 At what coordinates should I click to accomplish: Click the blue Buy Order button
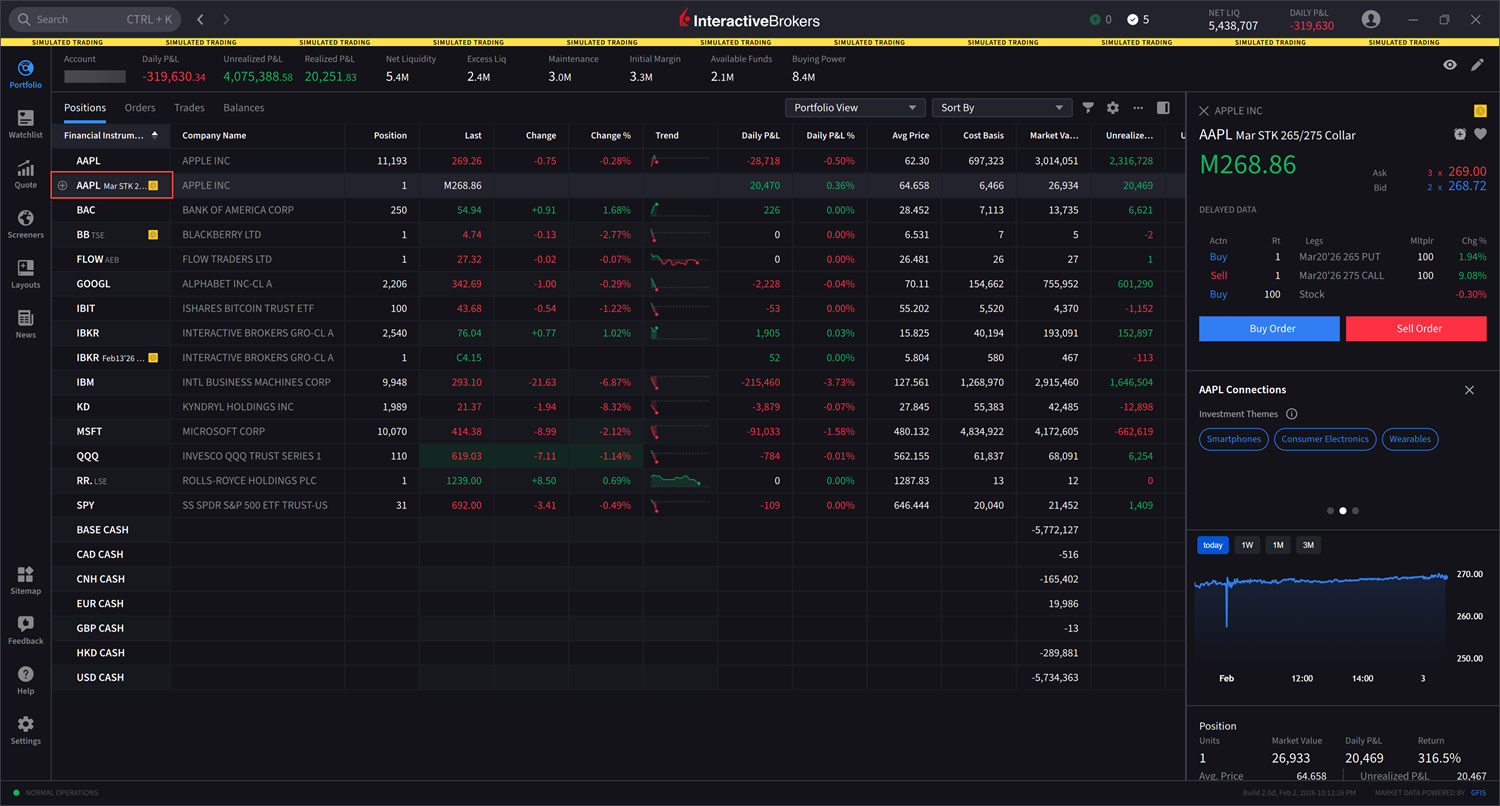point(1269,329)
